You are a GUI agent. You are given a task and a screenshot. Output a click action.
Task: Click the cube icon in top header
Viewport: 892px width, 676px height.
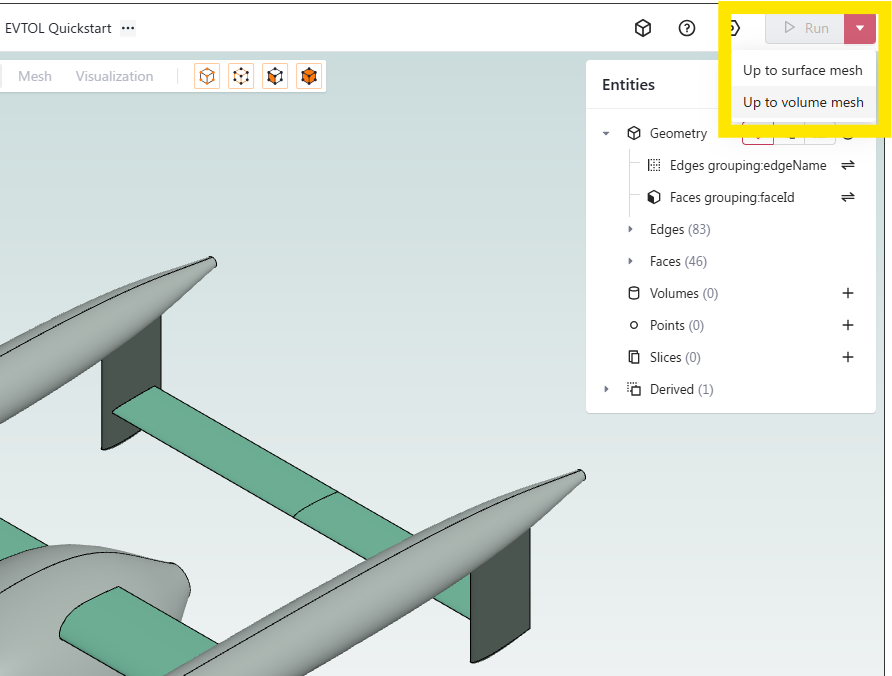point(643,28)
